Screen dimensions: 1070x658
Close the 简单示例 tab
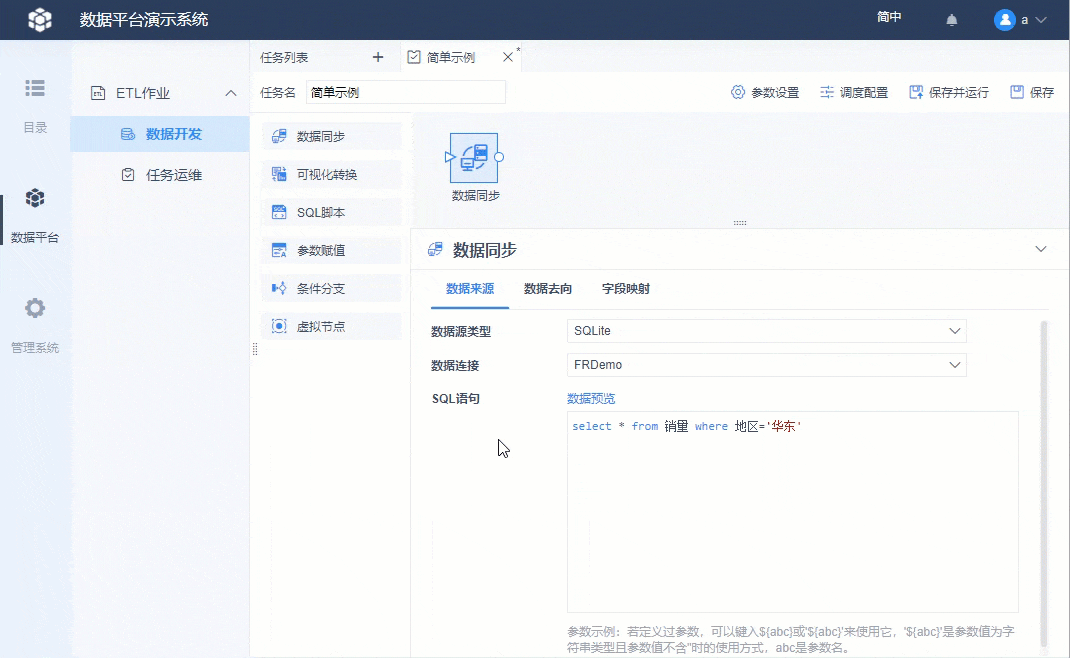tap(508, 57)
